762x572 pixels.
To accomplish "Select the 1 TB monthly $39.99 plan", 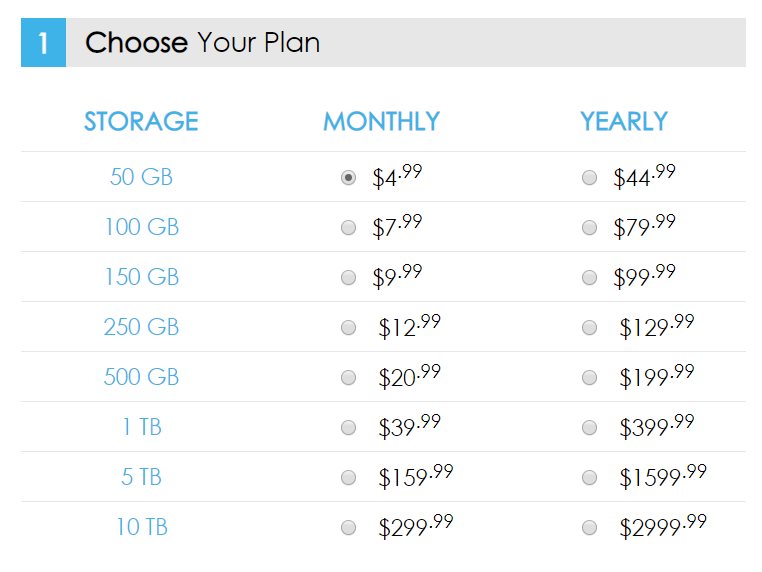I will (348, 428).
